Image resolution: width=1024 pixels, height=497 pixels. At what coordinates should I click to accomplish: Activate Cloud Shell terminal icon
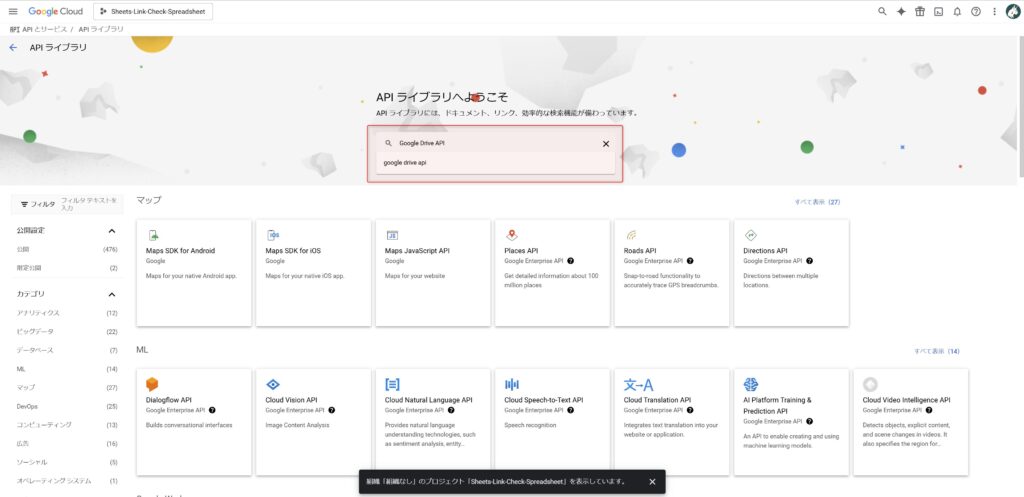pyautogui.click(x=938, y=11)
